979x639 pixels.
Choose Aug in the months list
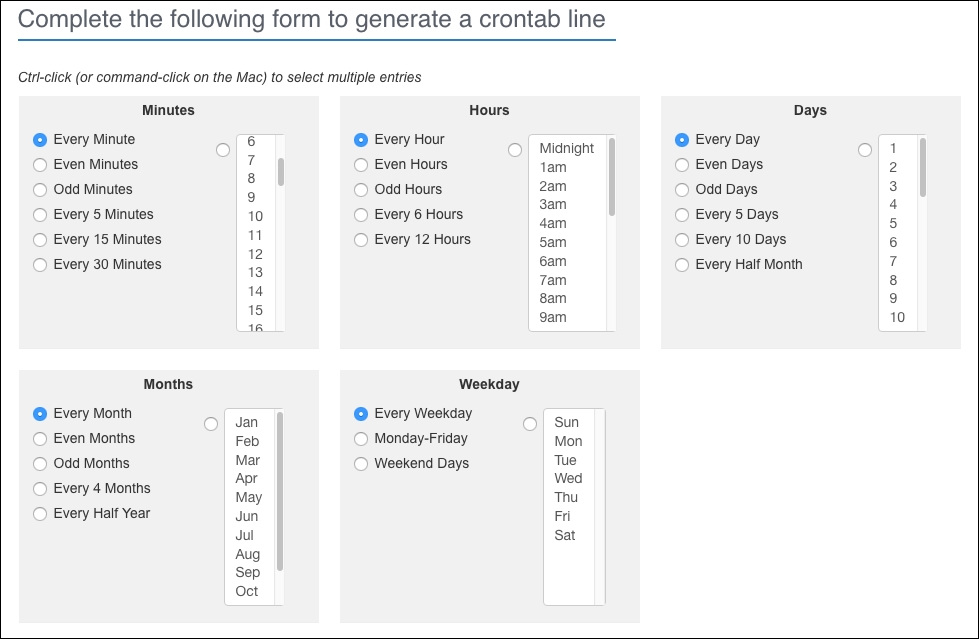click(x=247, y=554)
